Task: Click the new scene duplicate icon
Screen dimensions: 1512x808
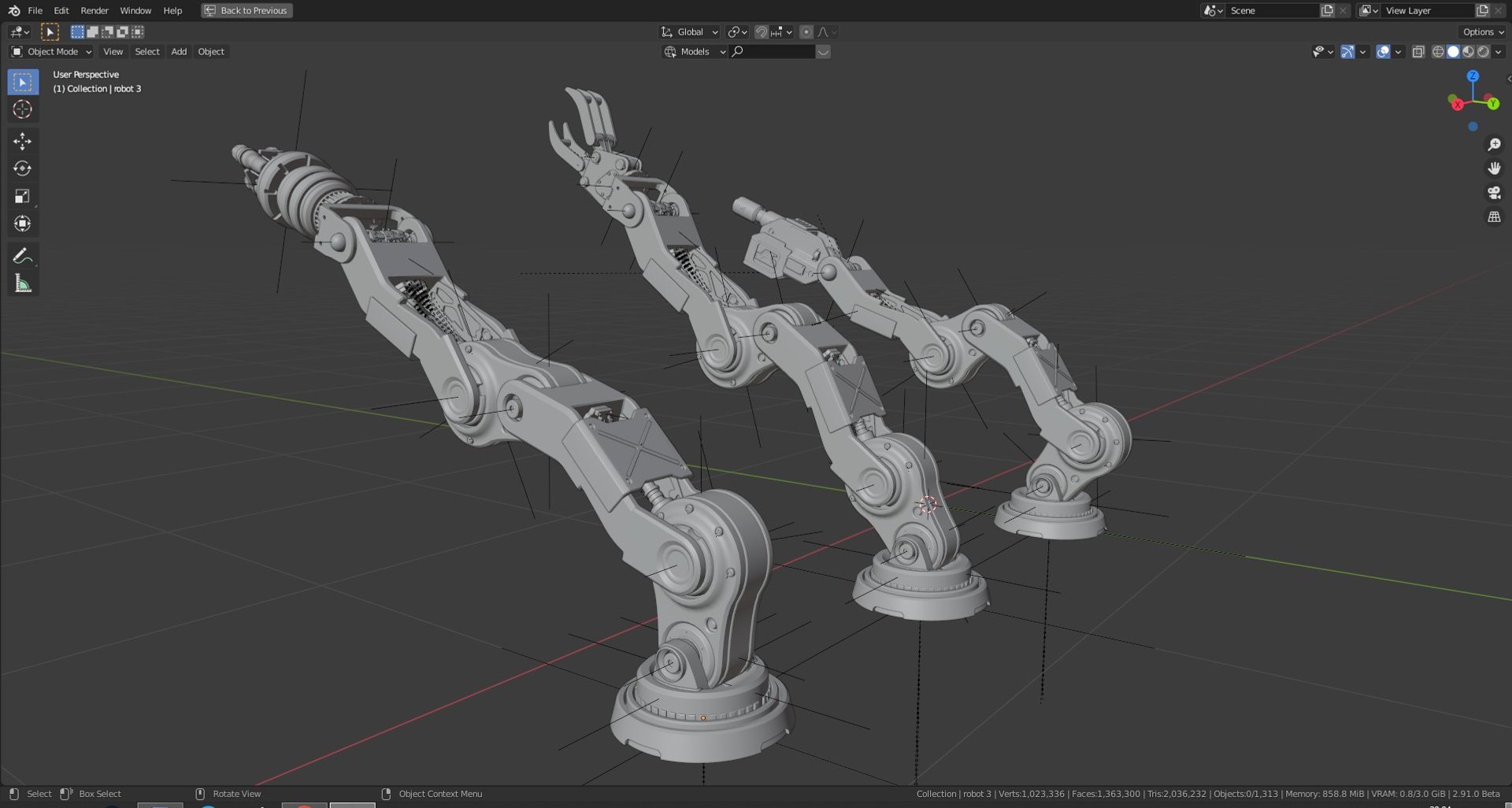Action: point(1327,10)
